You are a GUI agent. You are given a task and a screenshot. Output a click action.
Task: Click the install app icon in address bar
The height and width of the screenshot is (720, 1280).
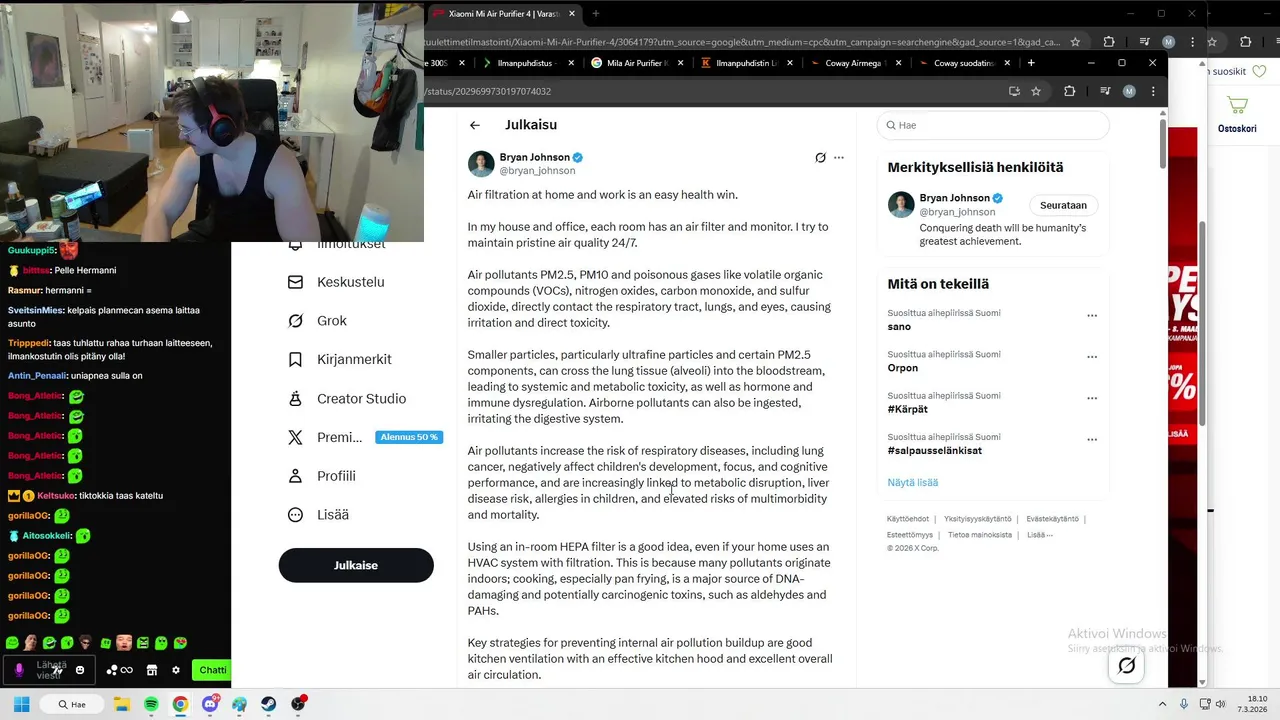pos(1014,91)
